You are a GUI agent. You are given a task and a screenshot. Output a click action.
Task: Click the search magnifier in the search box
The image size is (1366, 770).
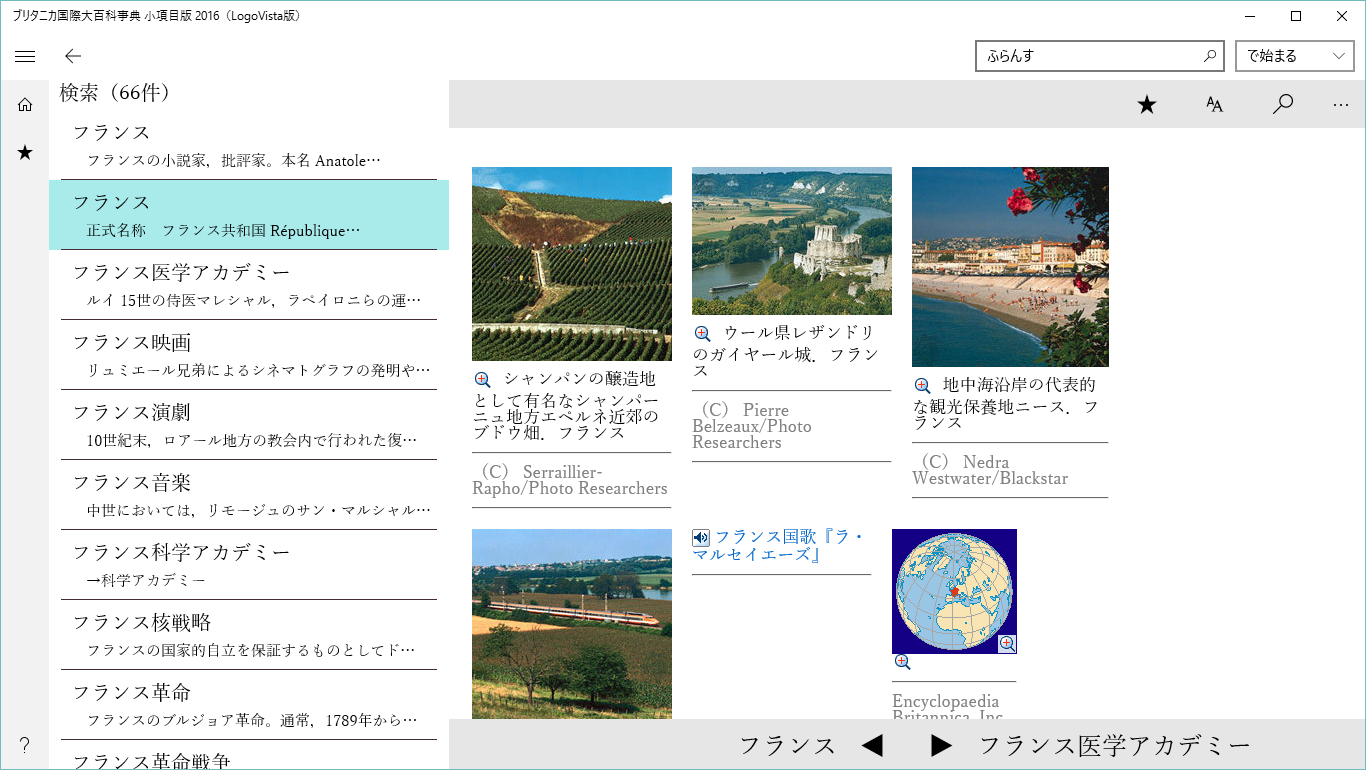(1209, 56)
